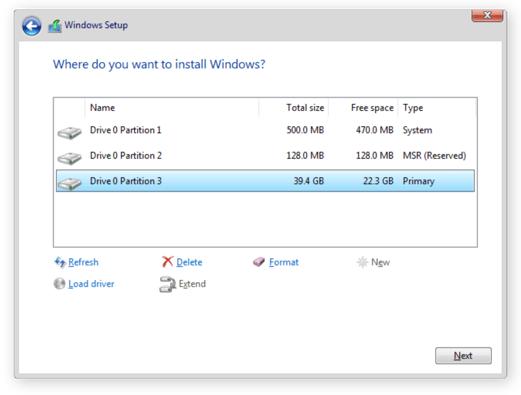Open the Load driver link
Image resolution: width=521 pixels, height=395 pixels.
(91, 284)
